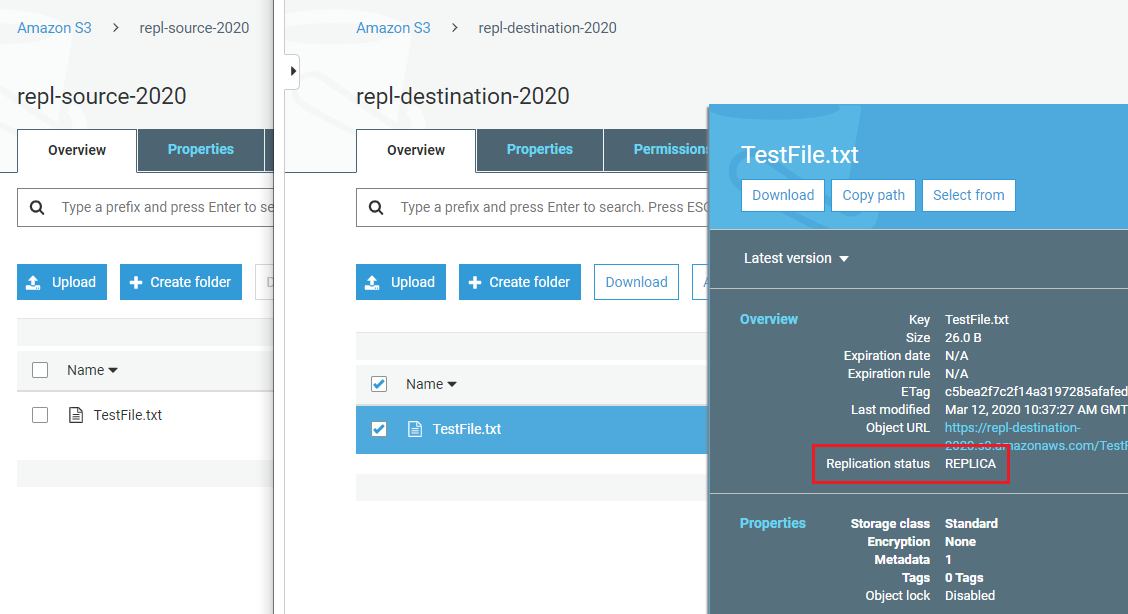This screenshot has height=614, width=1128.
Task: Click repl-destination-2020 breadcrumb text
Action: click(547, 28)
